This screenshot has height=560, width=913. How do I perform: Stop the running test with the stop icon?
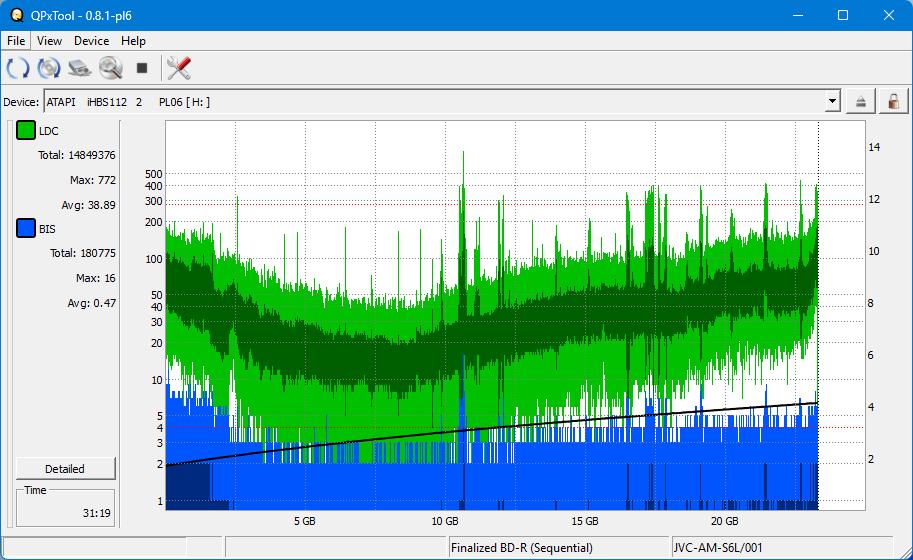coord(142,68)
